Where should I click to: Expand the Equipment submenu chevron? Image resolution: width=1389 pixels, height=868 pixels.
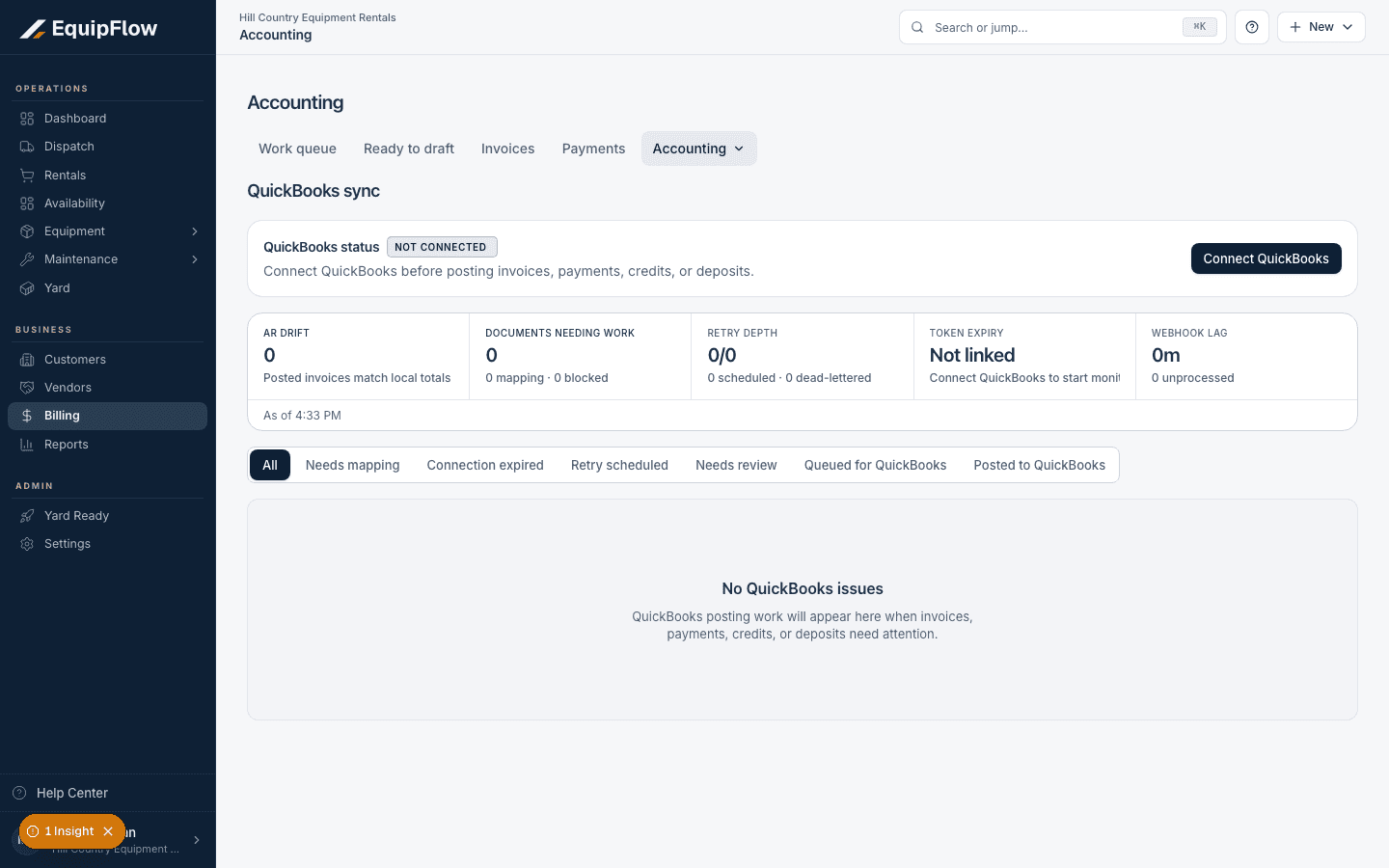[x=195, y=231]
